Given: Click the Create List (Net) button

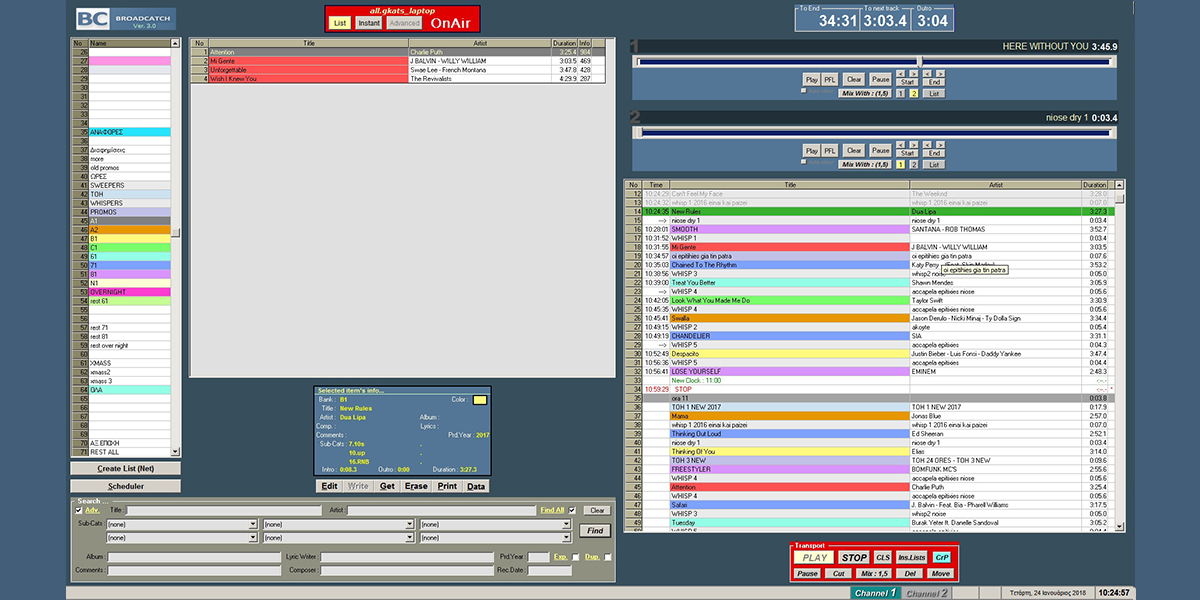Looking at the screenshot, I should point(124,468).
